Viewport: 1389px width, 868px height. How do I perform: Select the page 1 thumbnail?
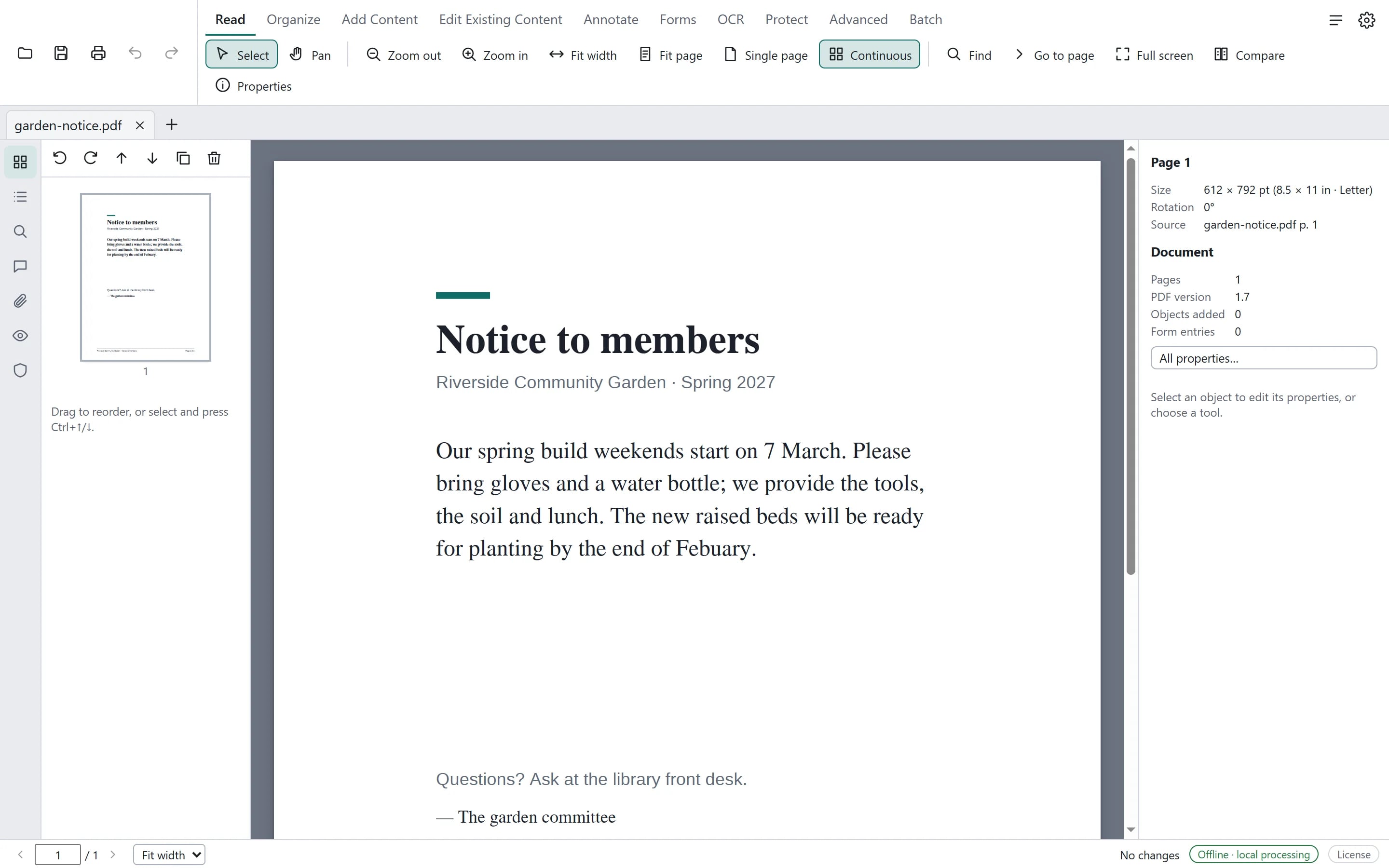pos(145,277)
